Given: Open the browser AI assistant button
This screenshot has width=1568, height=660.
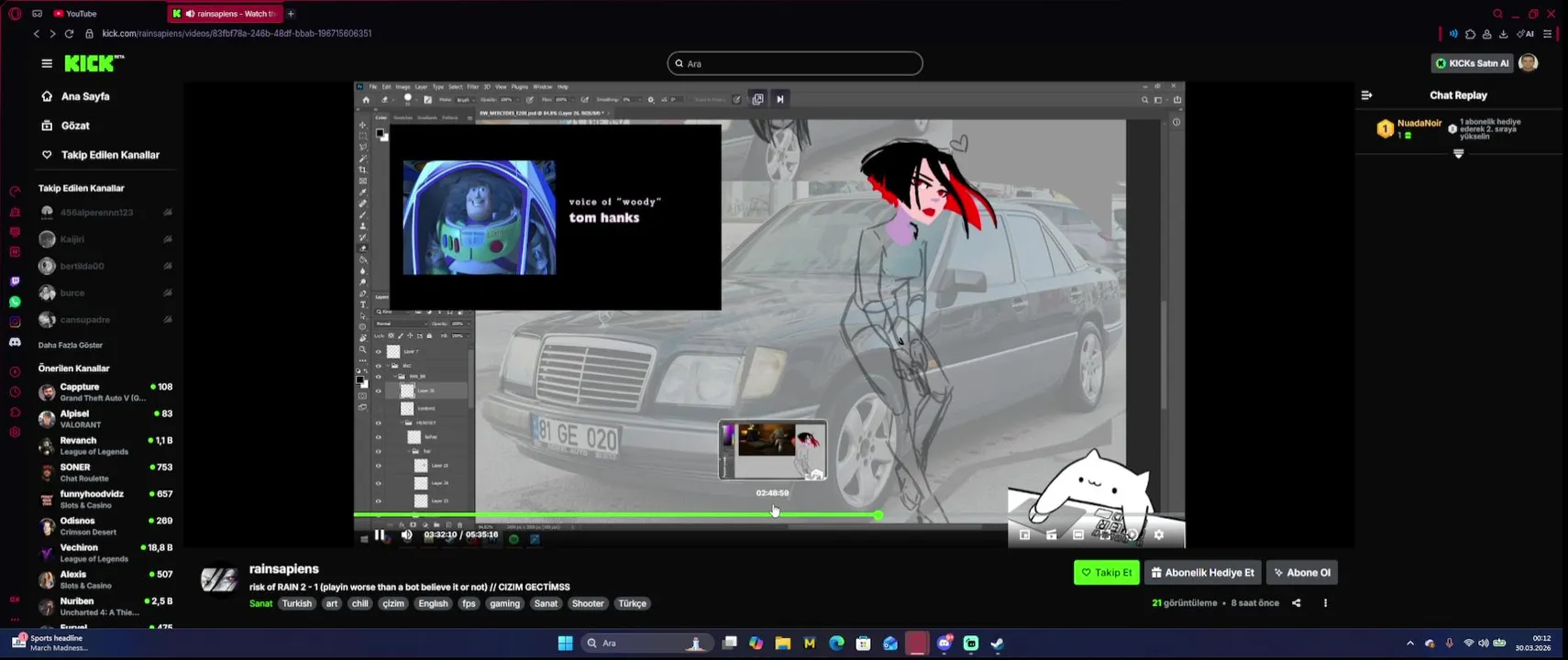Looking at the screenshot, I should click(x=1525, y=34).
